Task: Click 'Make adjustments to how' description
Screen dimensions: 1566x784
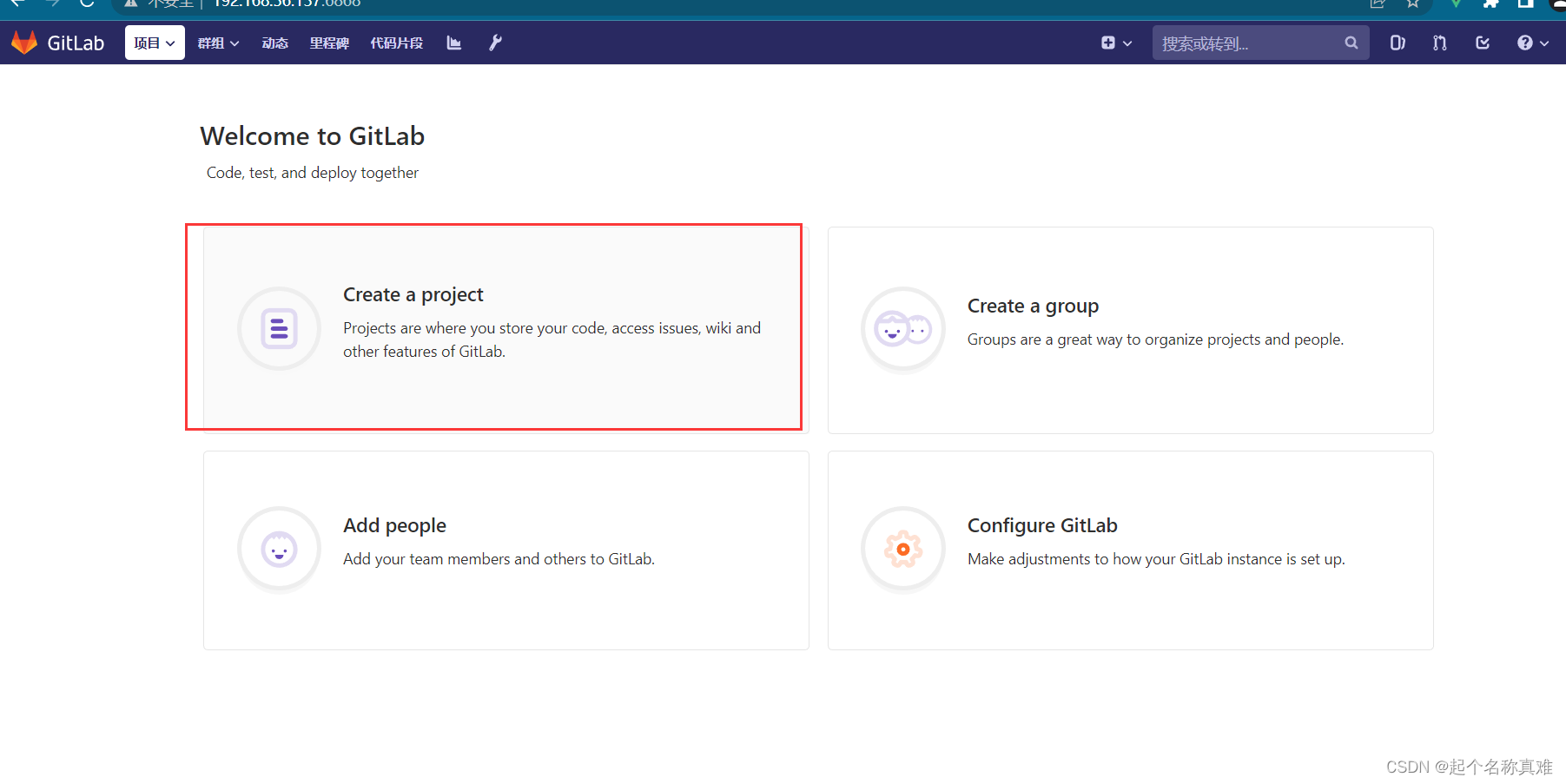Action: [1156, 559]
